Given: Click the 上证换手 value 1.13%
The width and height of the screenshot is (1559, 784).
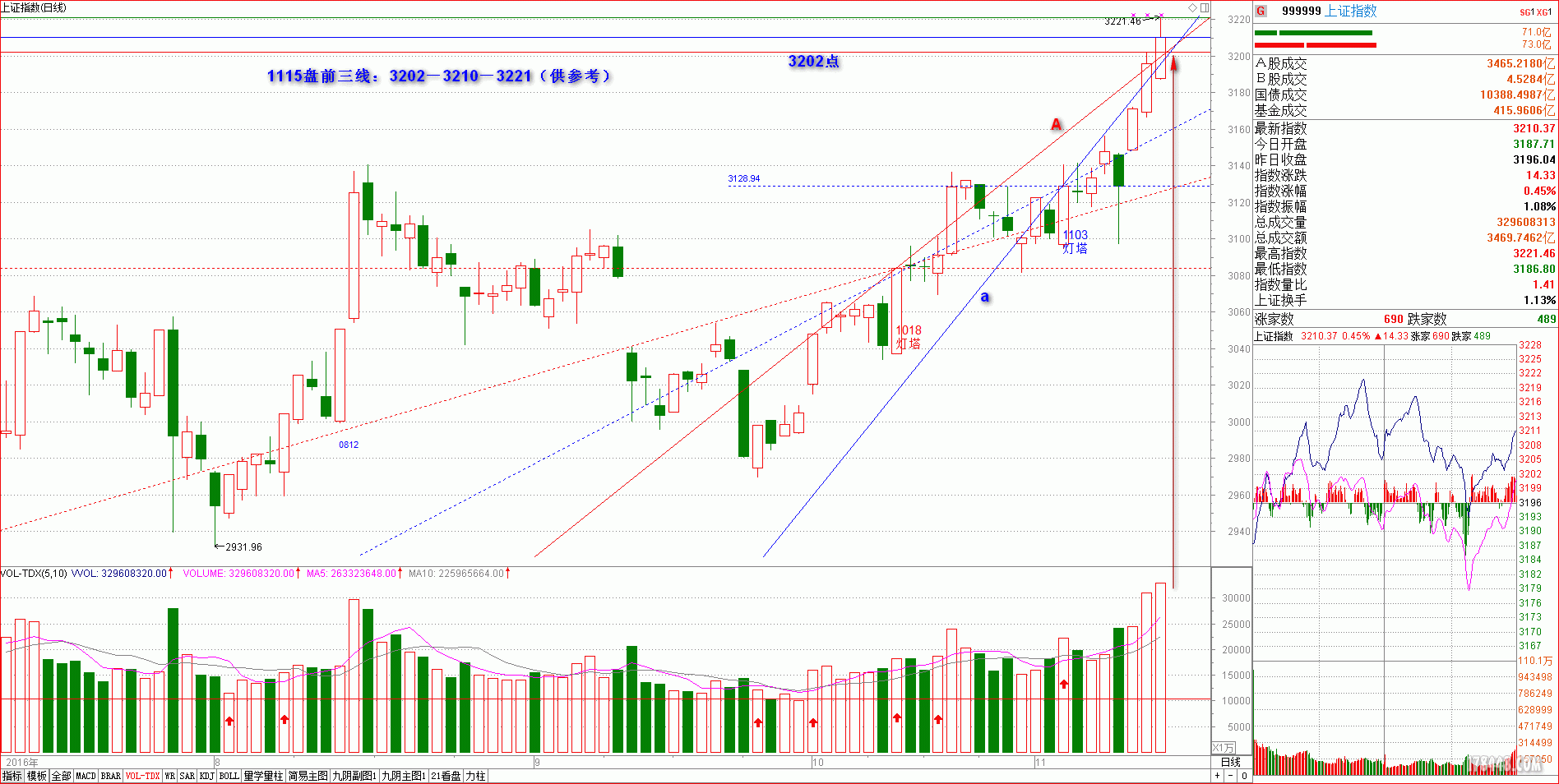Looking at the screenshot, I should (1539, 300).
